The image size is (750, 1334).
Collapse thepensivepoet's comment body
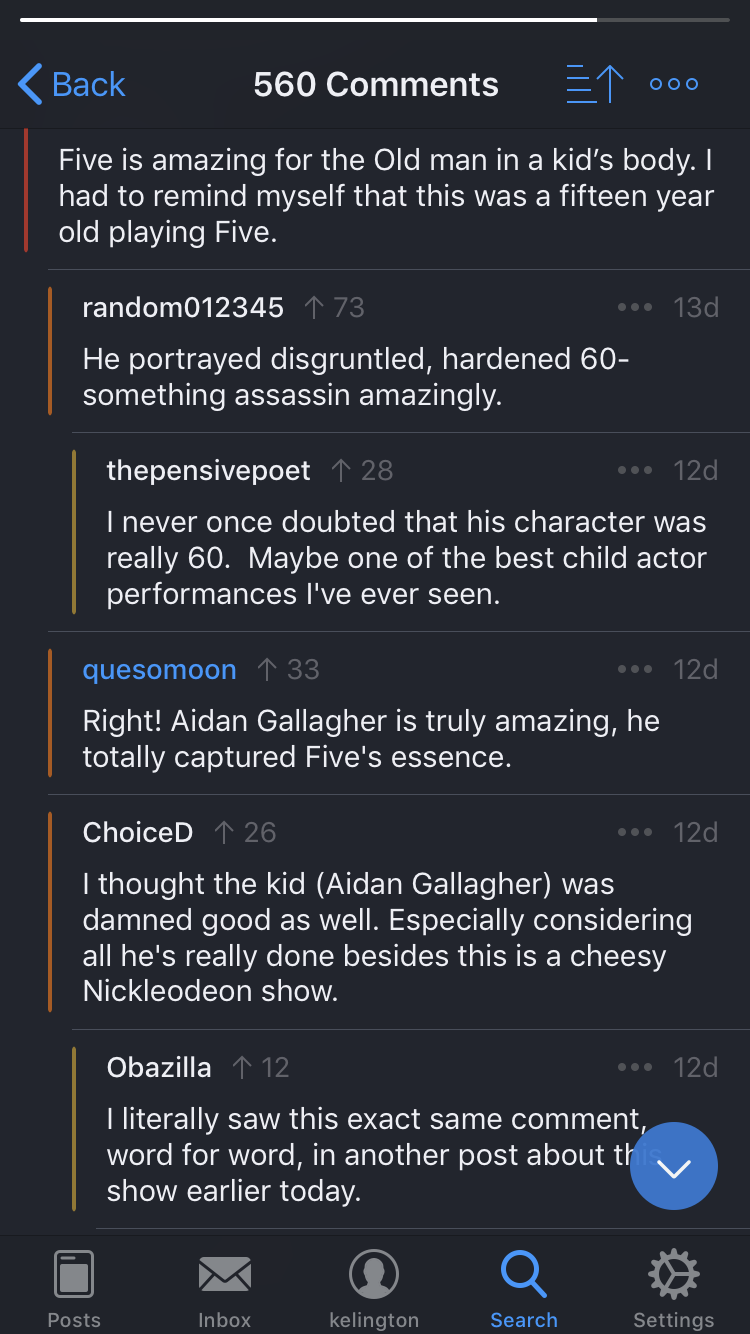click(406, 558)
